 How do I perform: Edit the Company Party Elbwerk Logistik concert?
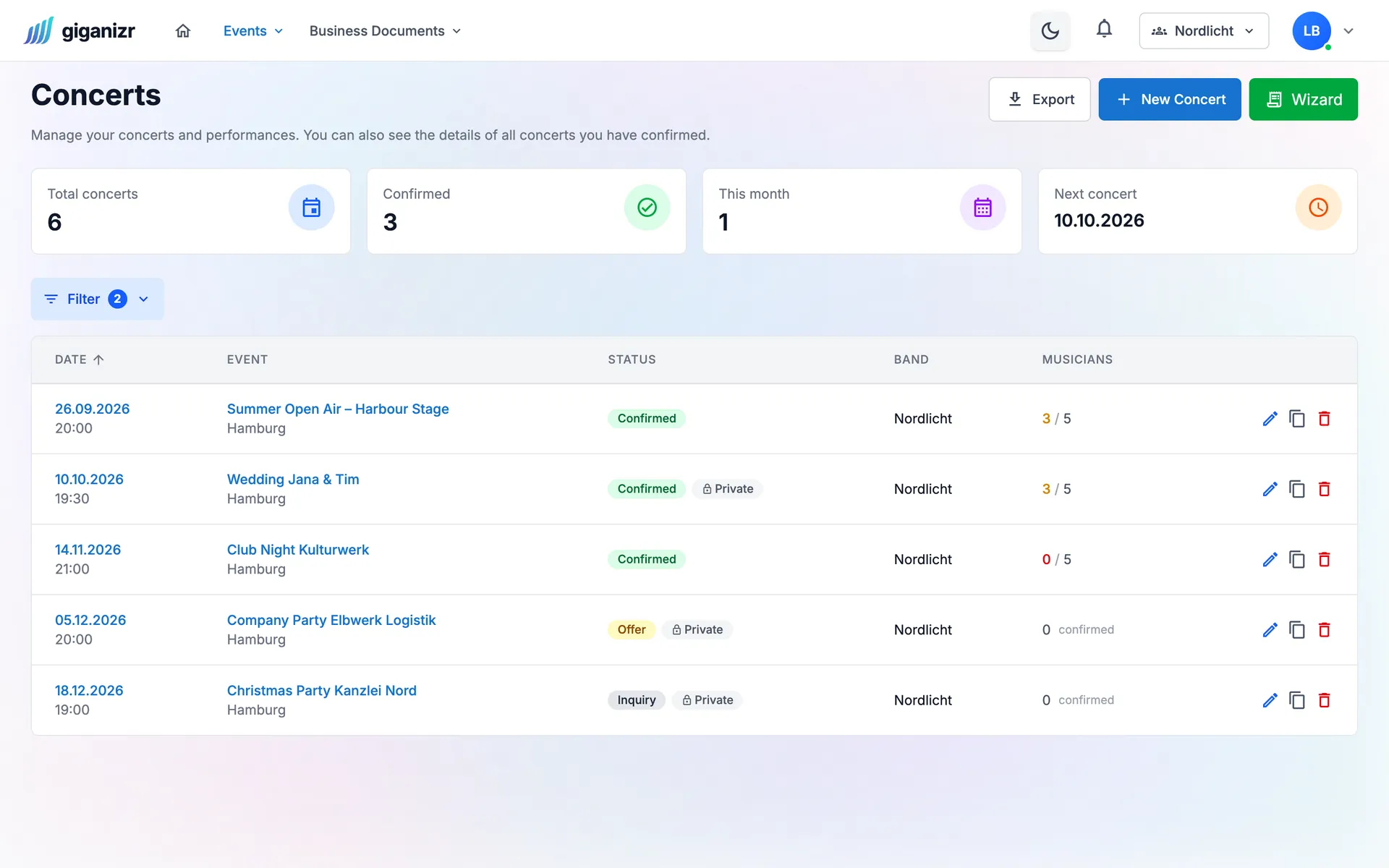point(1270,630)
